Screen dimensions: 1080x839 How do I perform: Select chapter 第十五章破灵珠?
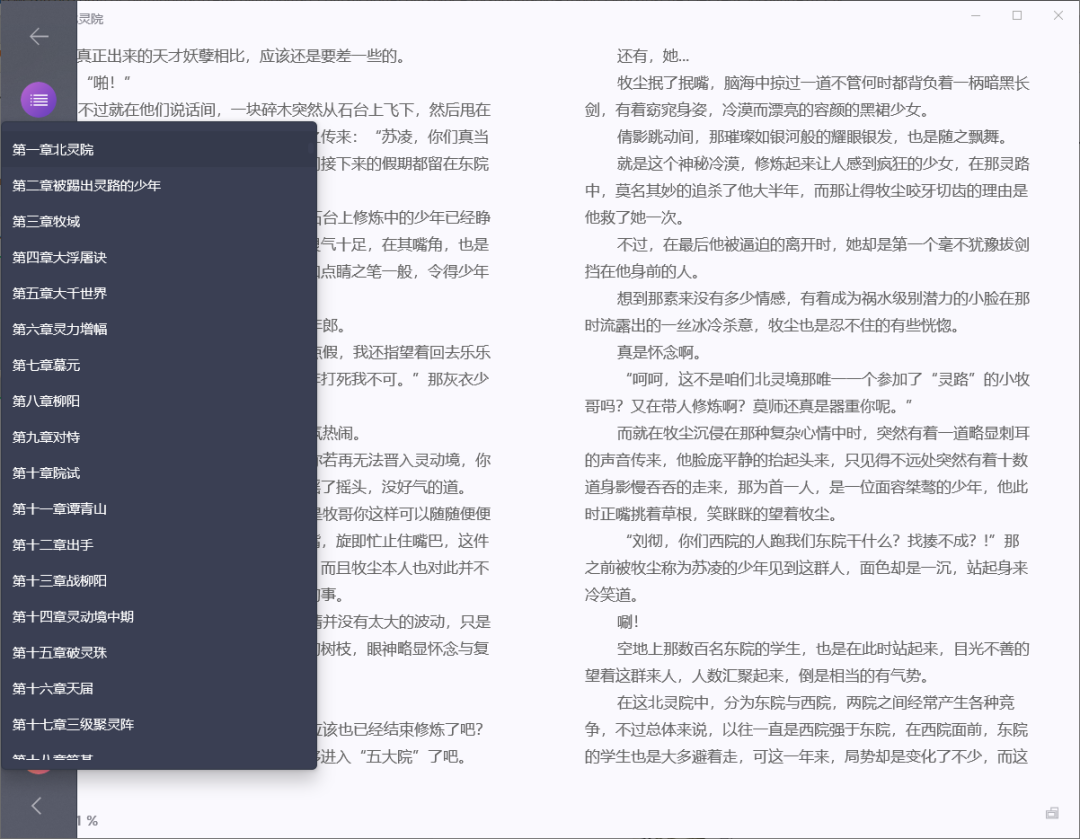pos(159,652)
